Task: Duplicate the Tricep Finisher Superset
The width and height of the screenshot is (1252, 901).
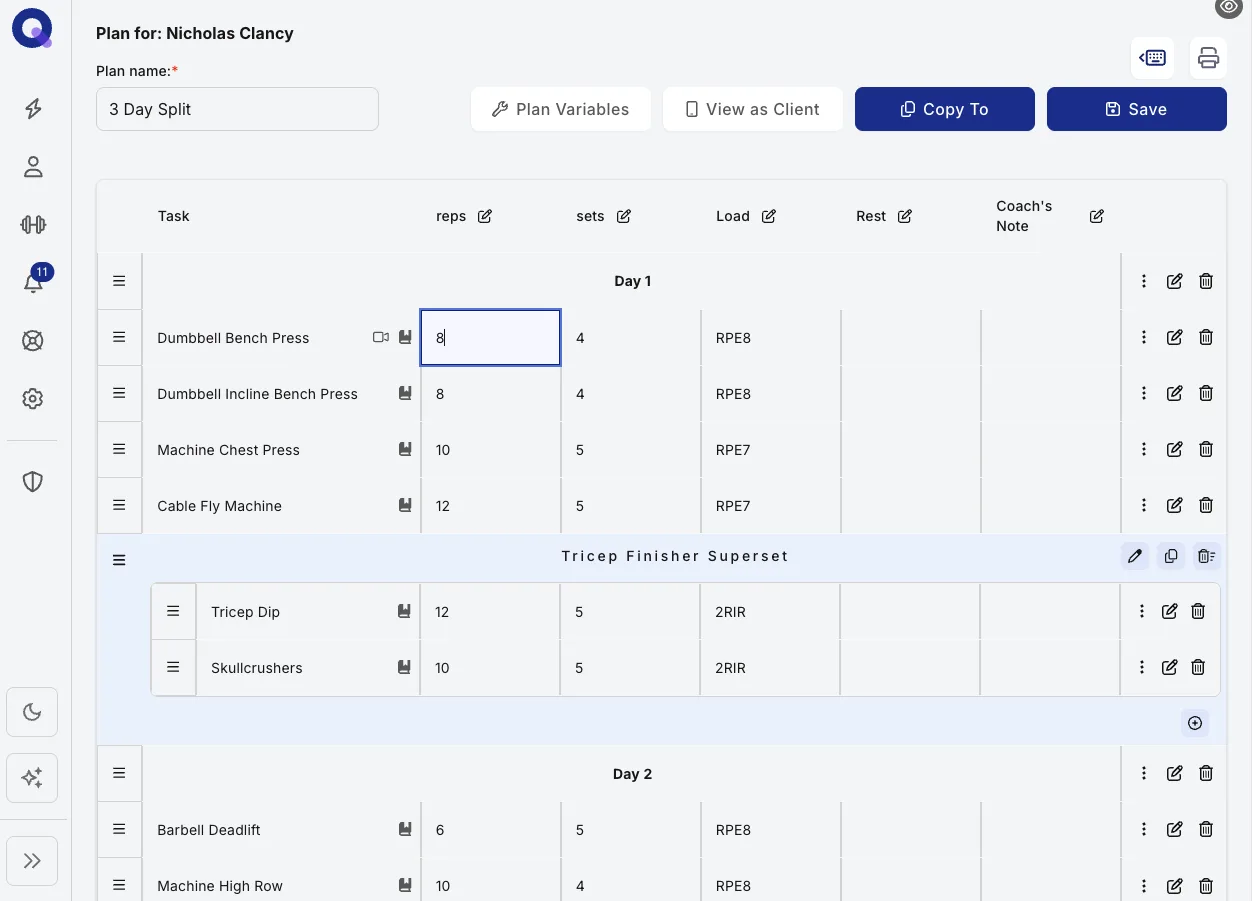Action: coord(1171,556)
